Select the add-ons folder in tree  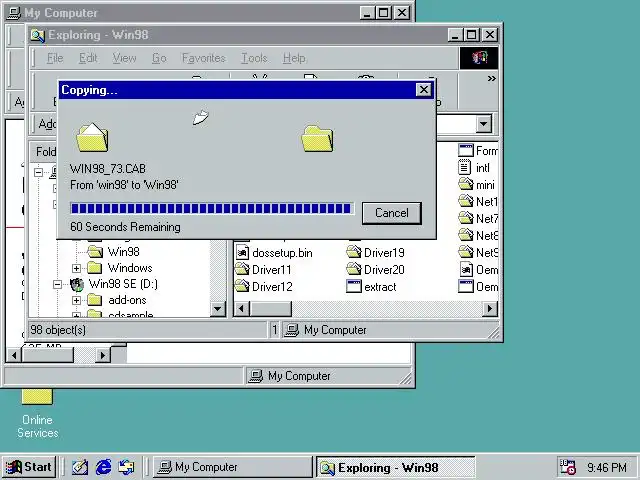click(x=127, y=300)
